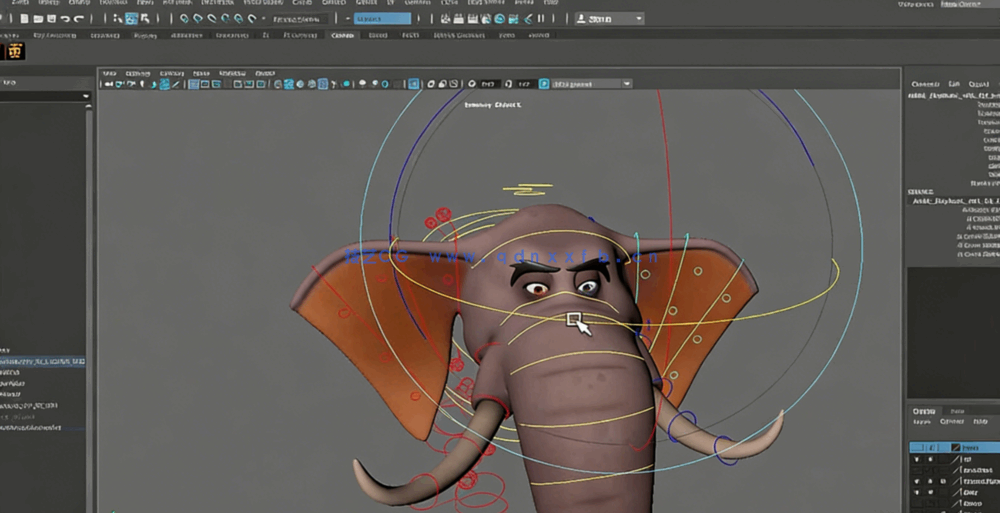Click the first camera icon in viewport toolbar
This screenshot has height=513, width=1000.
tap(107, 85)
